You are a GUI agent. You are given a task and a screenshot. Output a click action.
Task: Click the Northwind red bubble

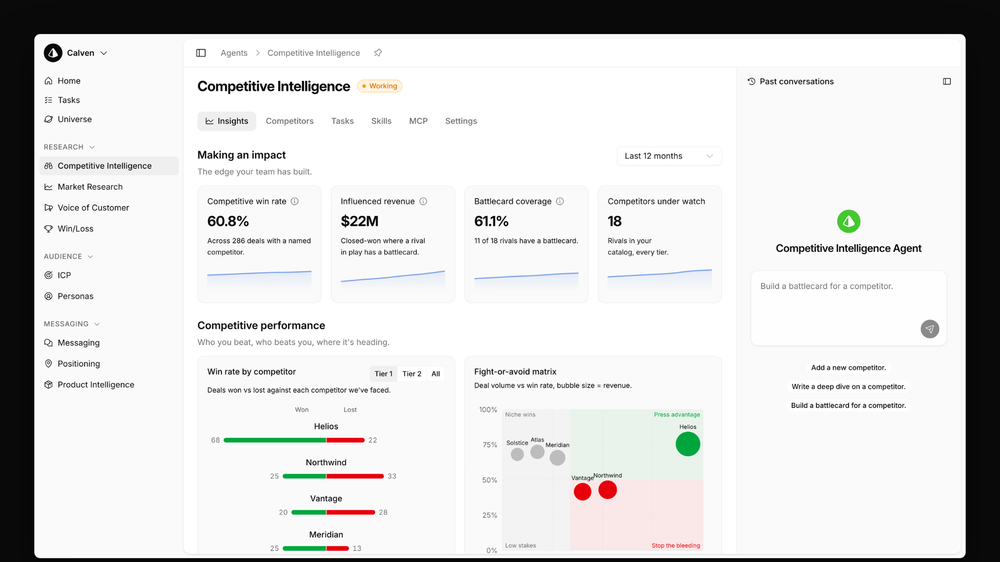tap(608, 490)
